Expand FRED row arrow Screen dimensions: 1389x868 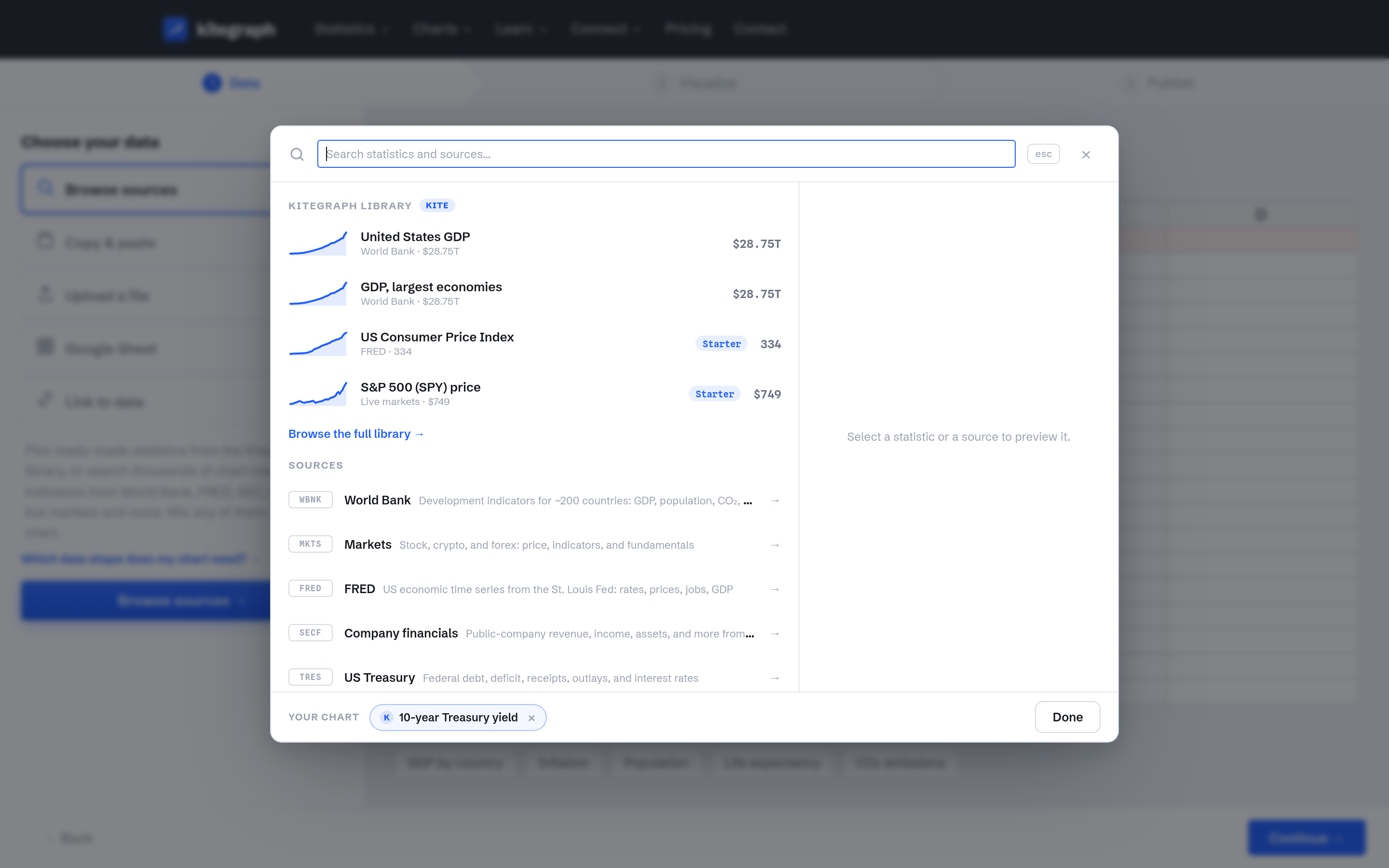[775, 590]
